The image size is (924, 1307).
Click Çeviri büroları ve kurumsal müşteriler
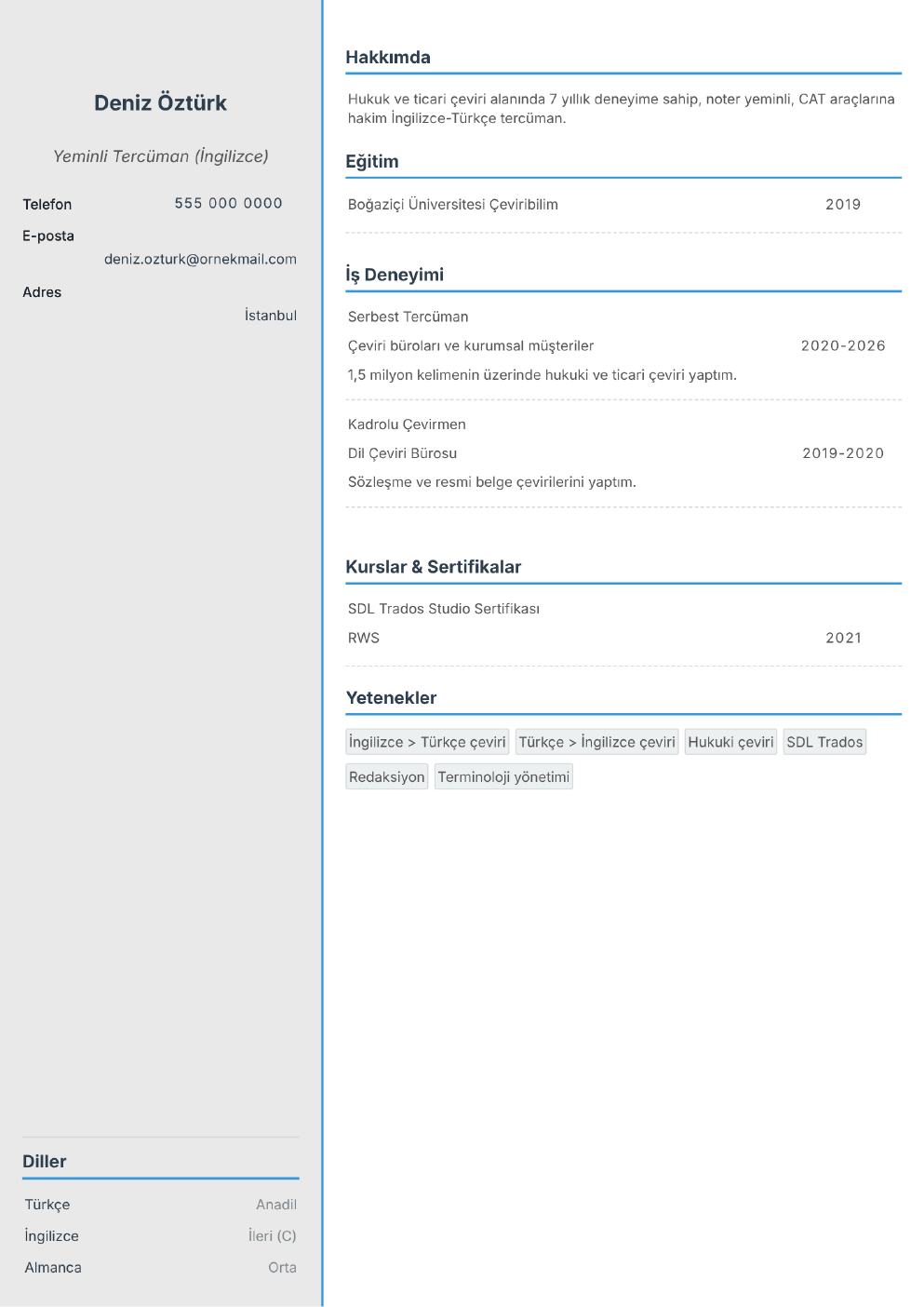(471, 346)
